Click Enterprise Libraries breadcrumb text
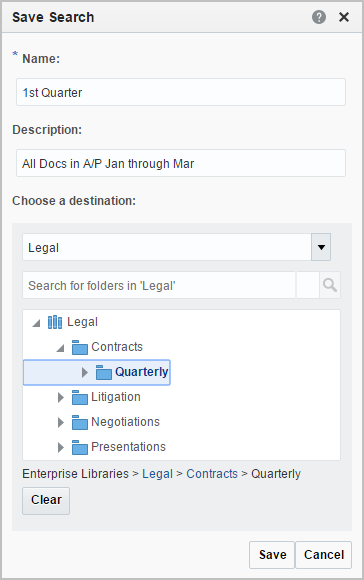 point(75,474)
